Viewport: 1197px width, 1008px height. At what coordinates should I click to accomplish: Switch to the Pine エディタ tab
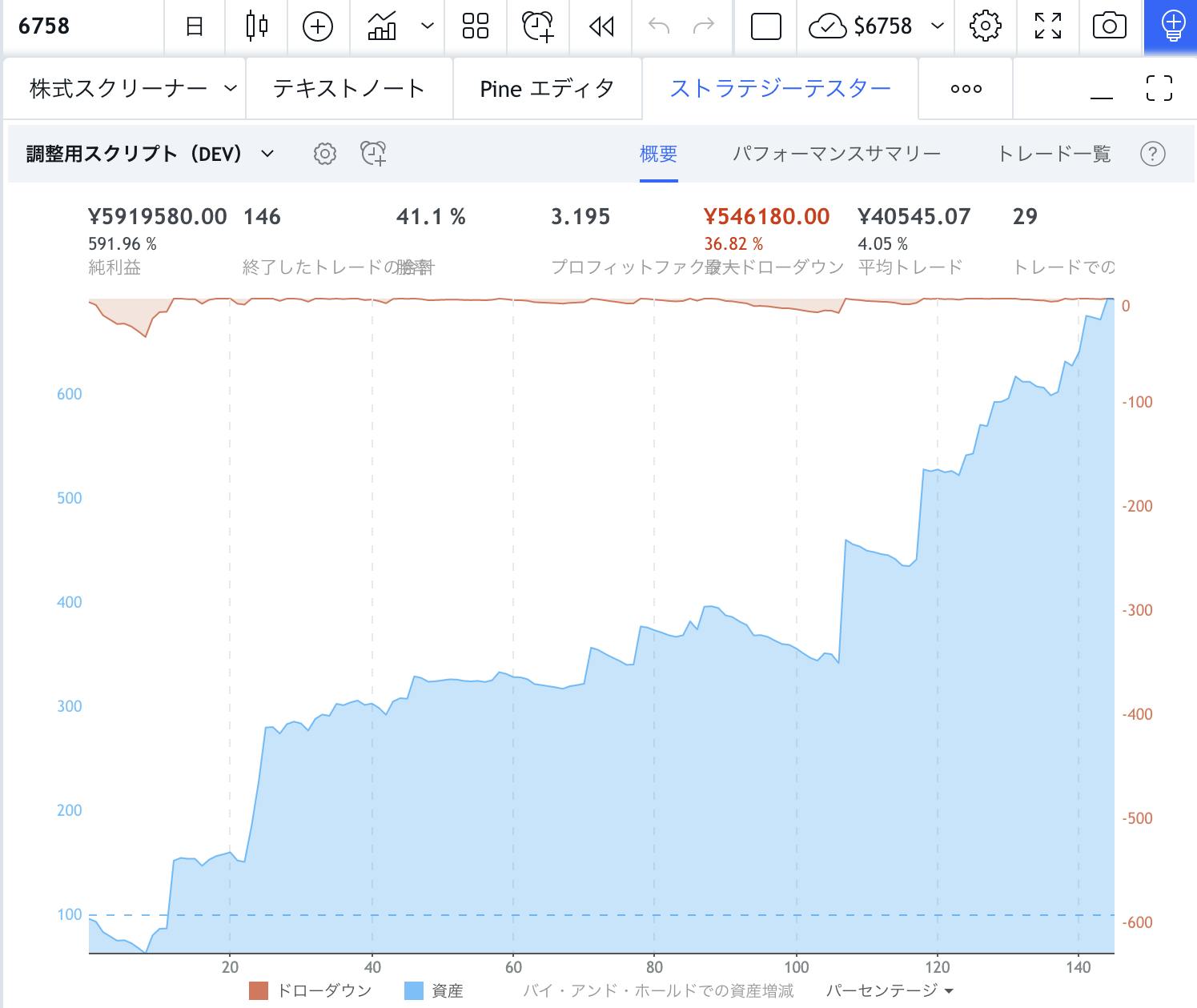547,88
